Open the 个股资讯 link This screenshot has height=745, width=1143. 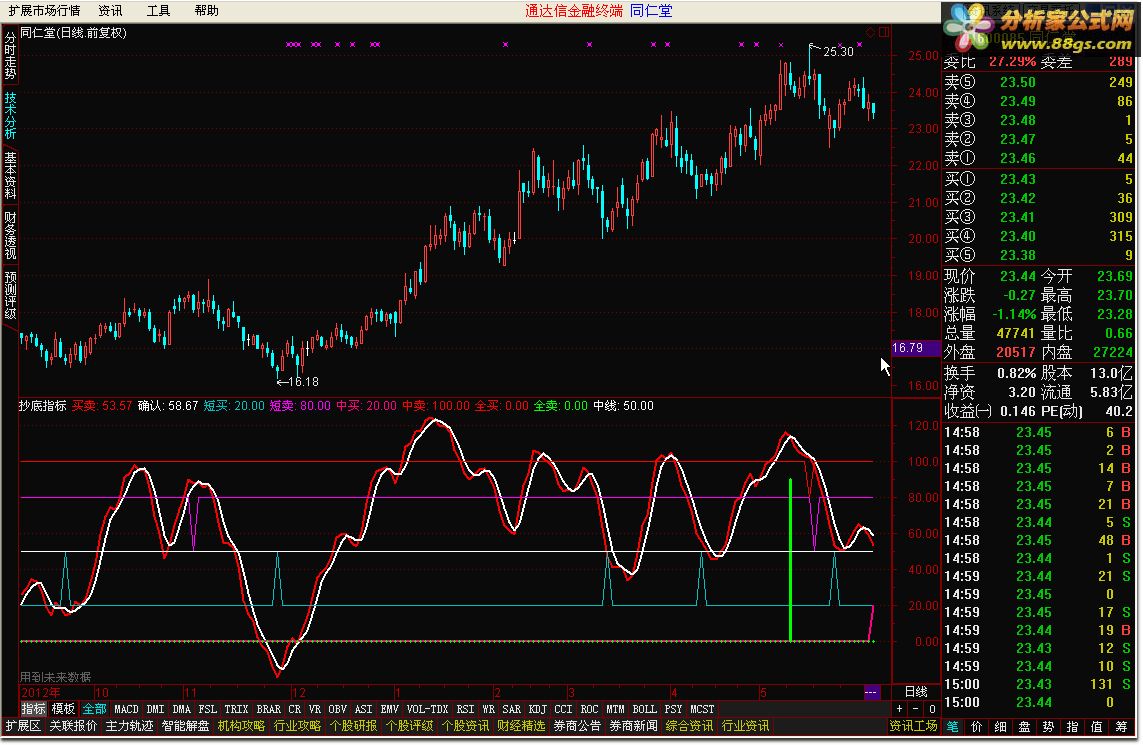(465, 726)
